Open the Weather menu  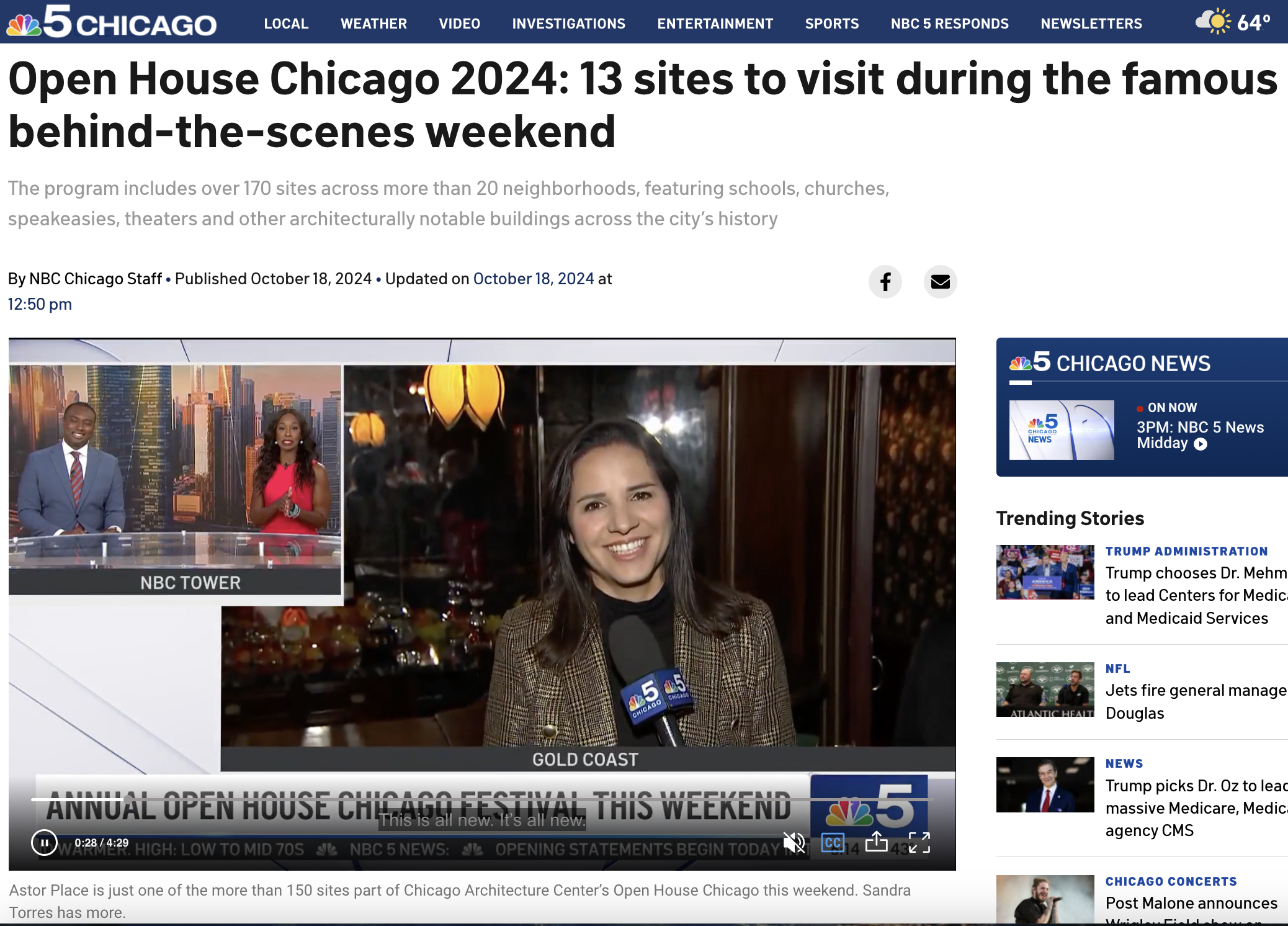click(373, 24)
